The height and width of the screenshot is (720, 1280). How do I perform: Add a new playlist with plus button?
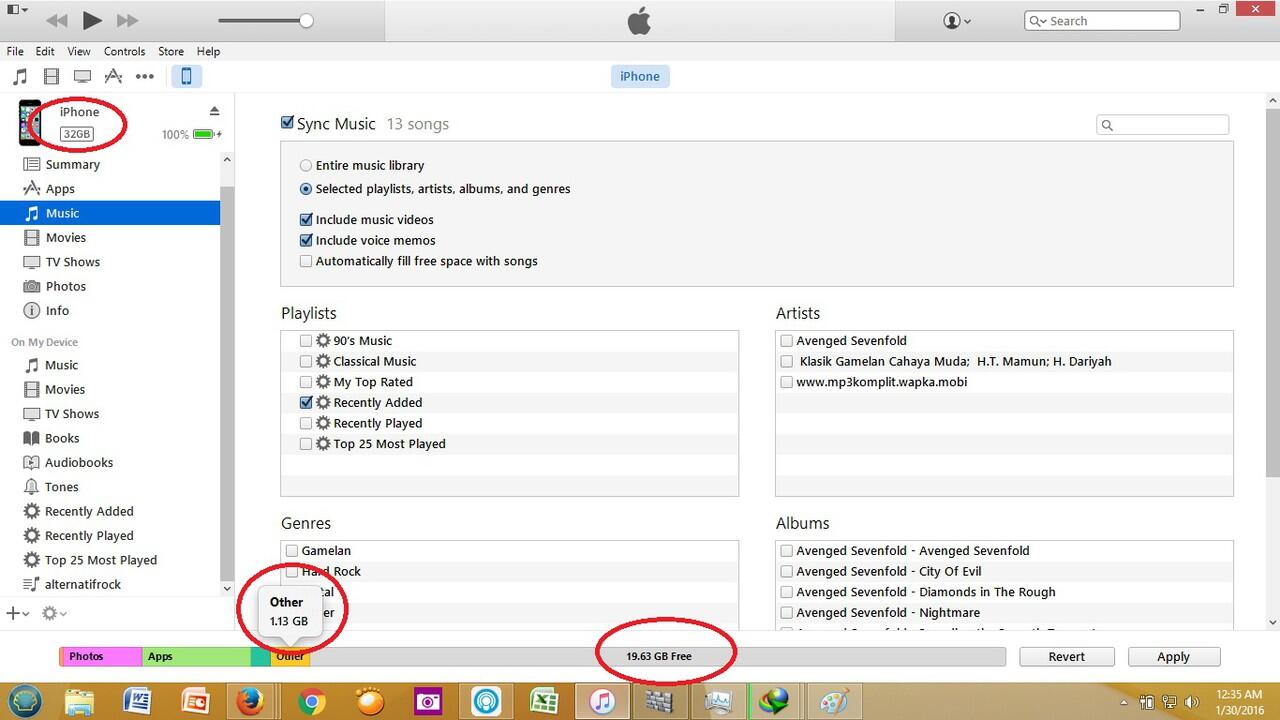point(17,613)
